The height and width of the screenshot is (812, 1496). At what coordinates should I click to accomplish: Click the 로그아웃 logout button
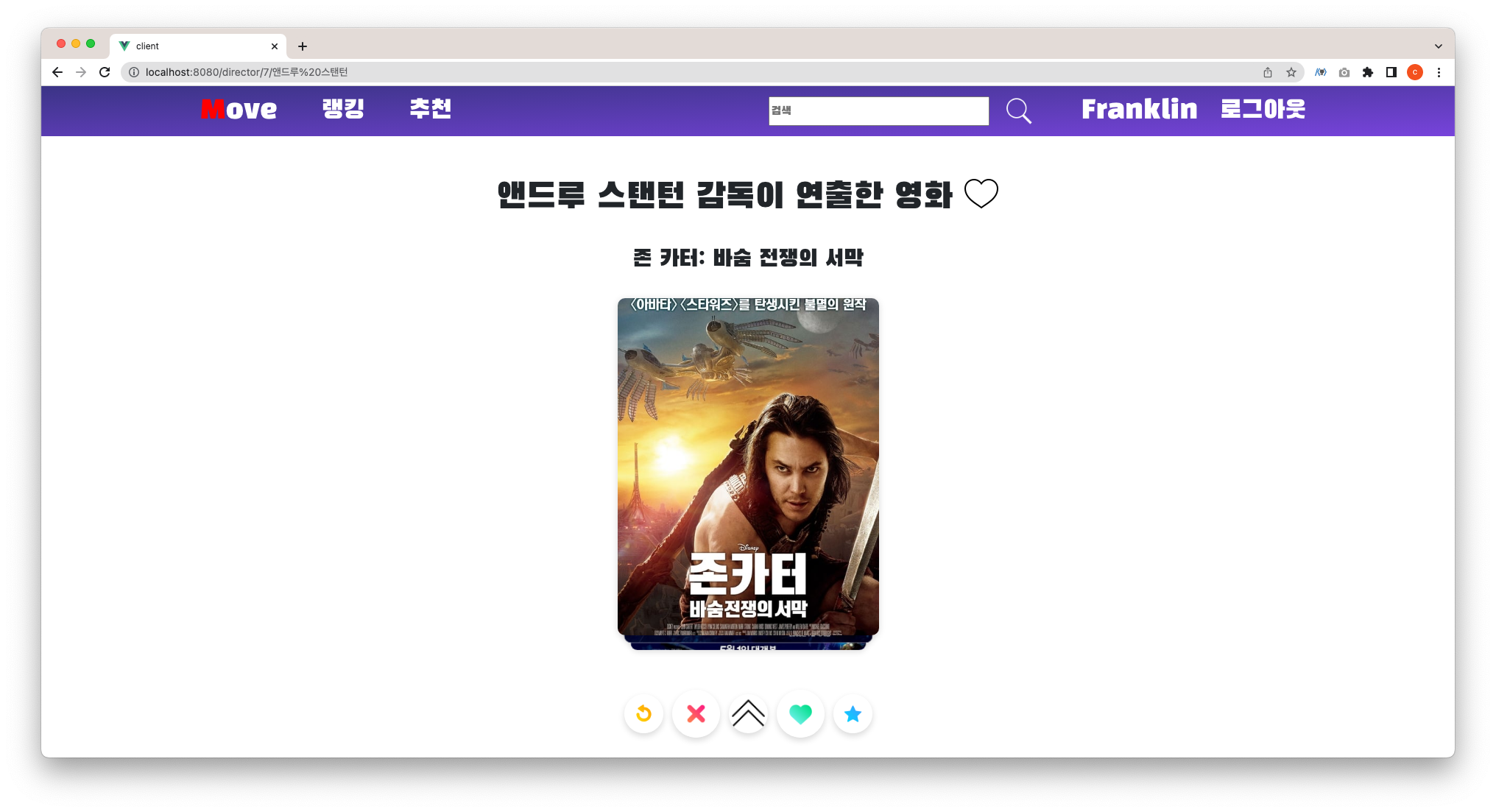click(x=1263, y=109)
